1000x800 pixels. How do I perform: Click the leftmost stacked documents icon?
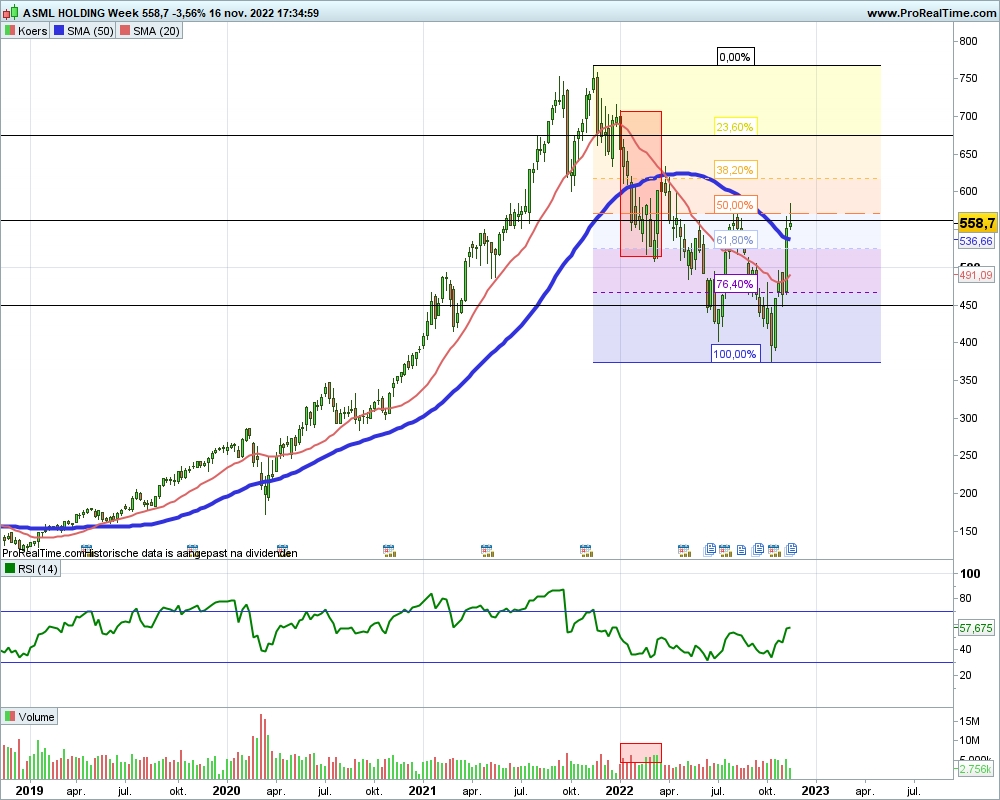pos(710,549)
